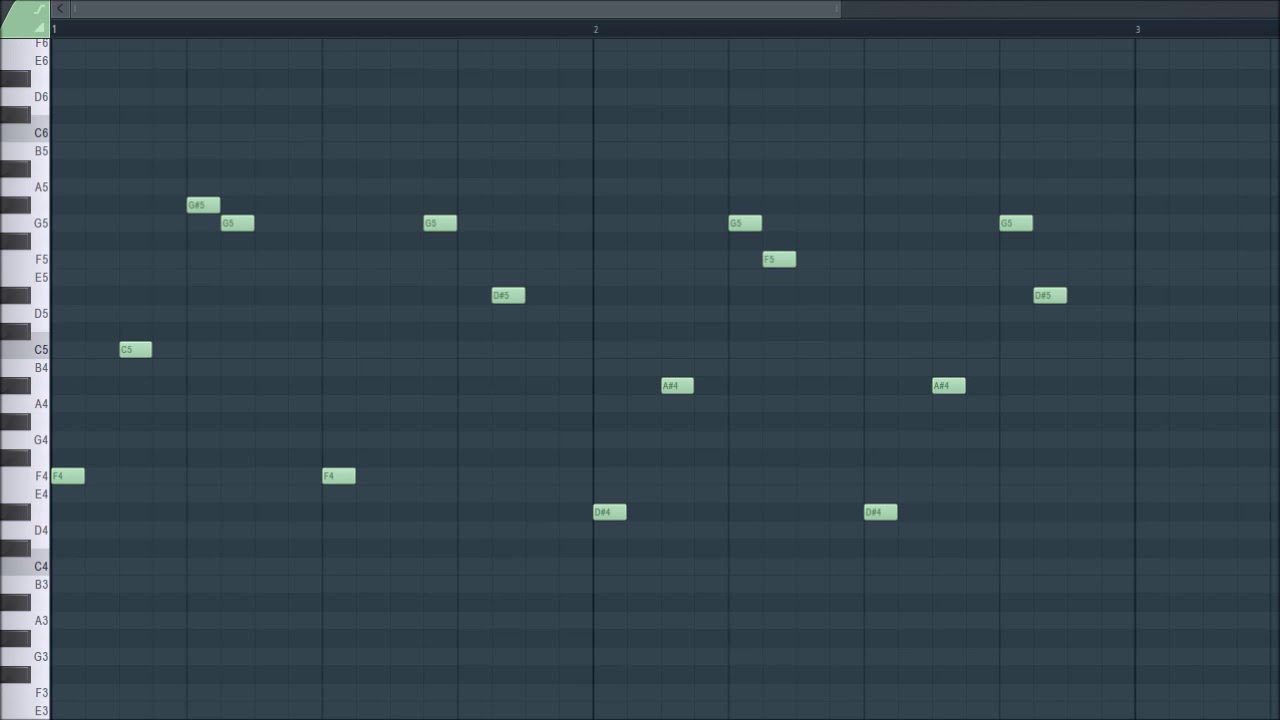Preview the black key between C4 and D4
Viewport: 1280px width, 720px height.
pyautogui.click(x=15, y=549)
